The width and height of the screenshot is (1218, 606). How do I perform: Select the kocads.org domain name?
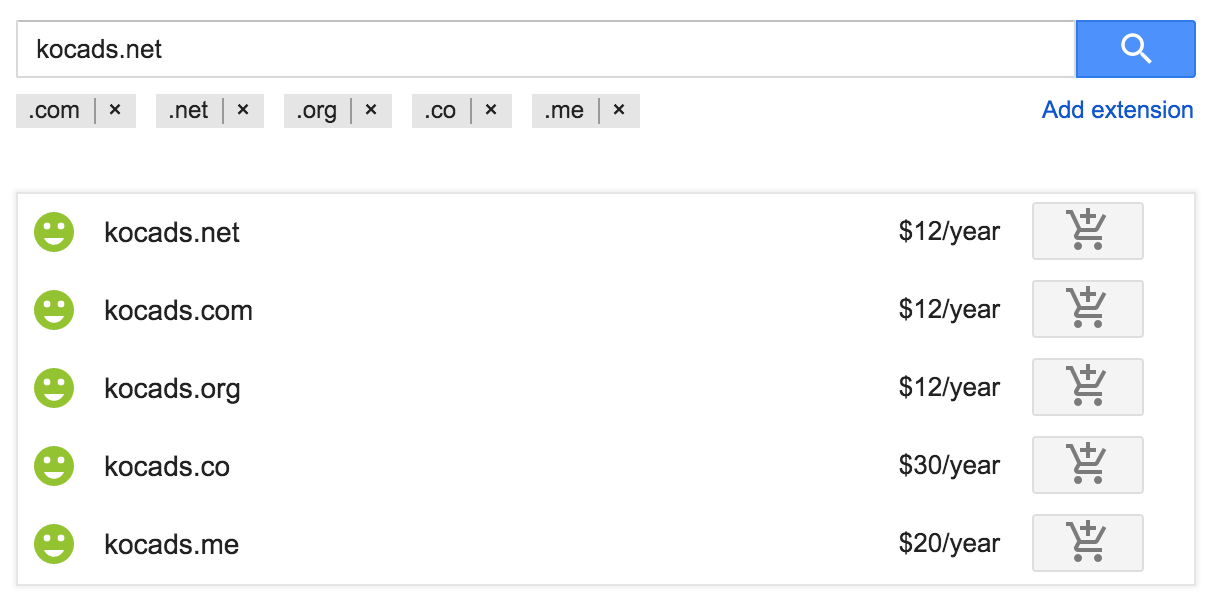[x=172, y=388]
